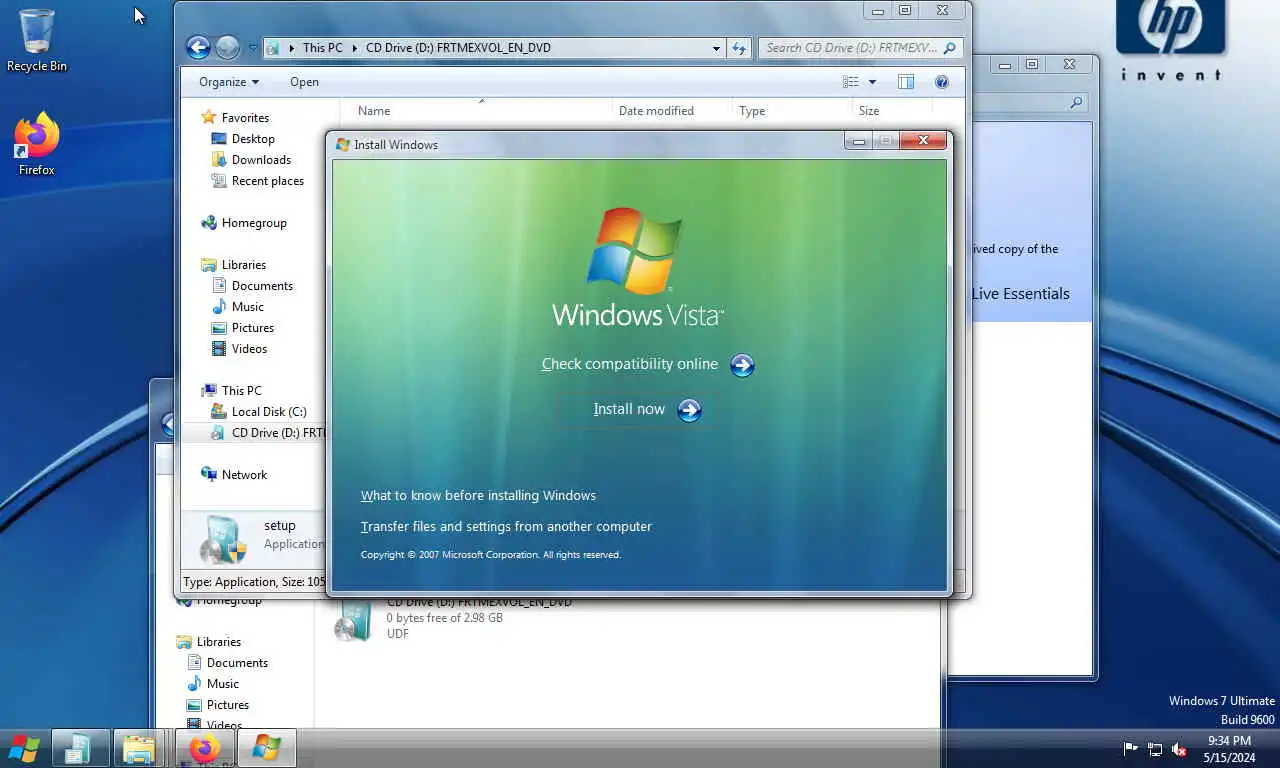
Task: Click the search magnifier icon in Explorer
Action: click(x=950, y=48)
